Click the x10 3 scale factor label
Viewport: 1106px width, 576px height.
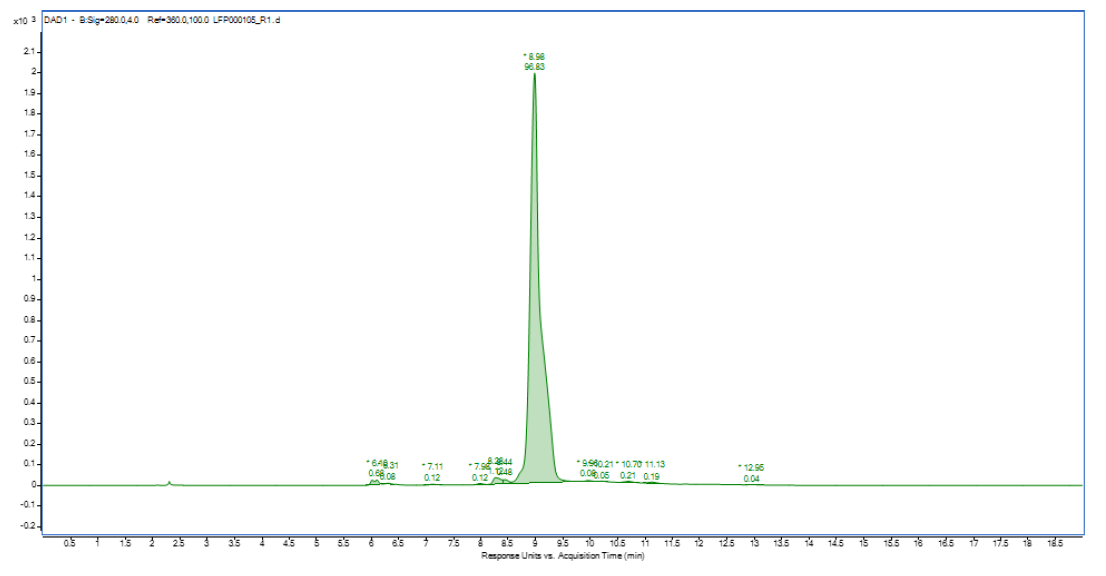(x=26, y=20)
